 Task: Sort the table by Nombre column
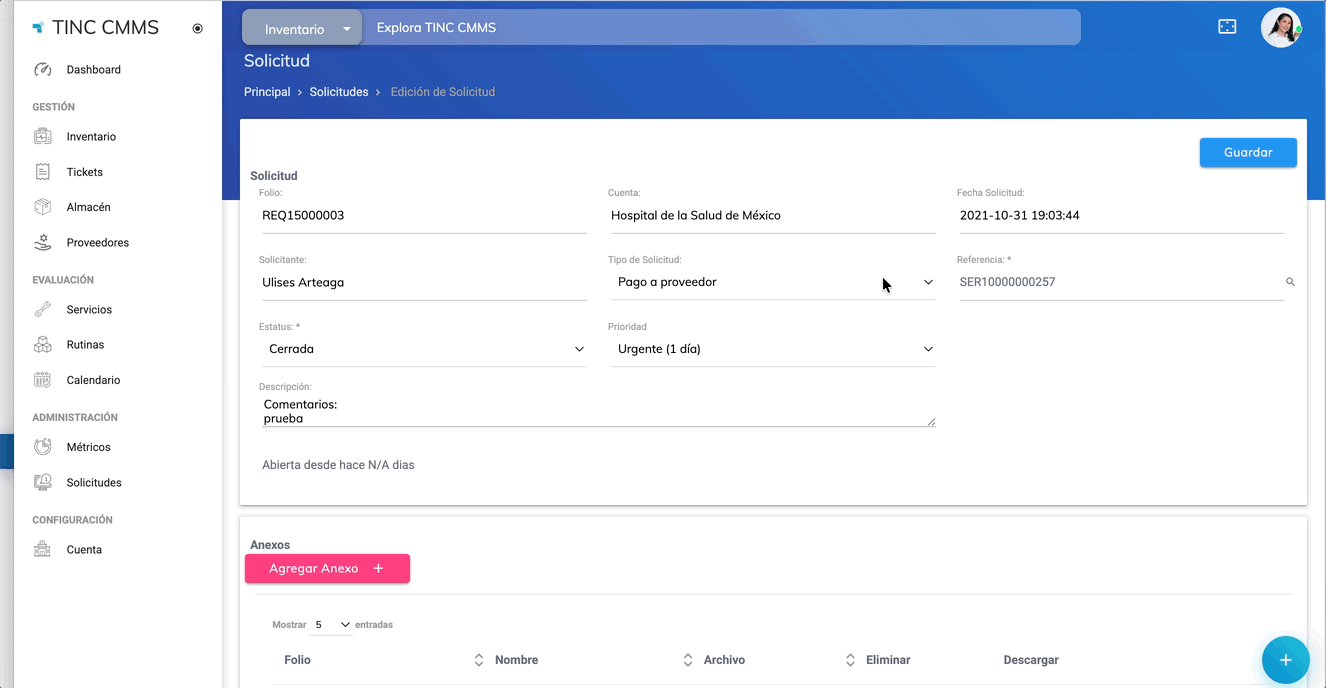coord(687,660)
